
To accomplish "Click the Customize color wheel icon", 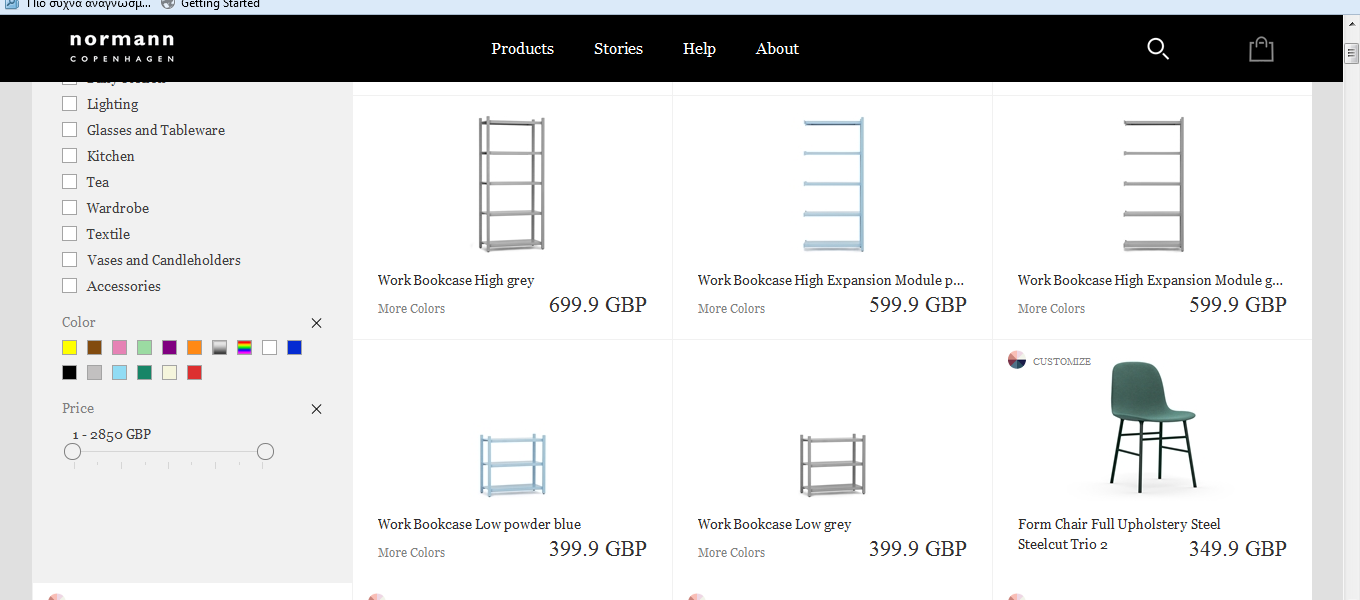I will (x=1017, y=360).
